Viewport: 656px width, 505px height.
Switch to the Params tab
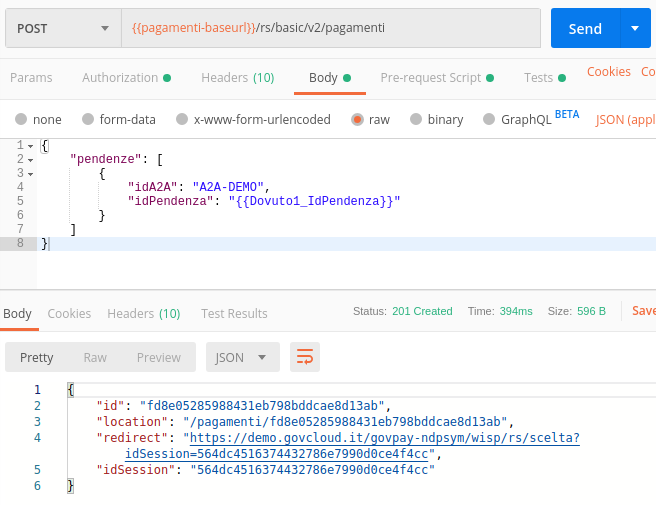pyautogui.click(x=31, y=77)
